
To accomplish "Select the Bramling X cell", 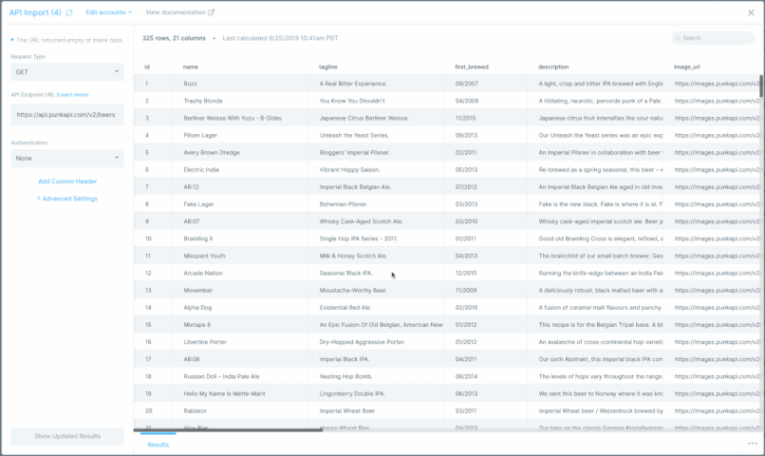I will click(x=240, y=238).
